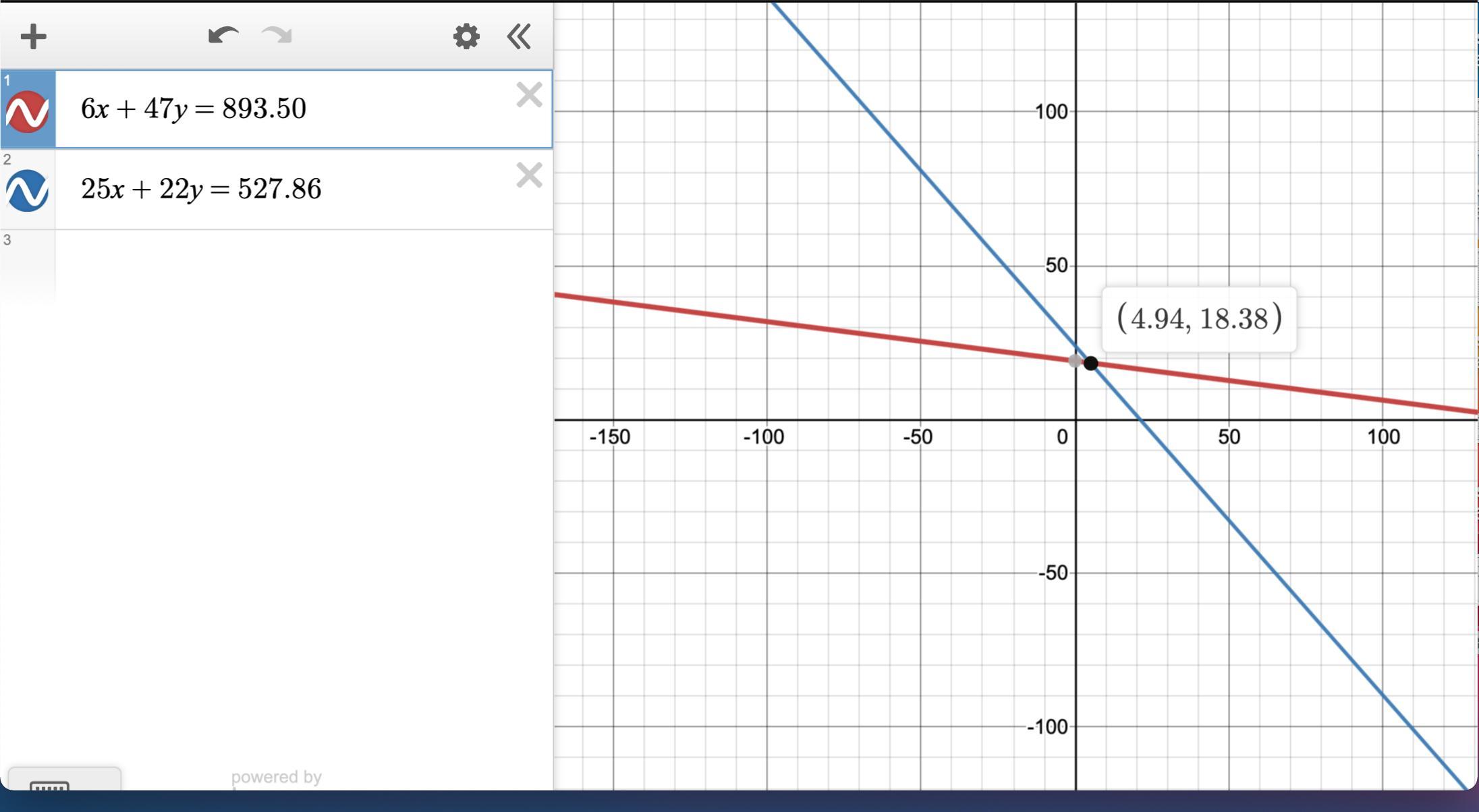Delete expression 6x + 47y = 893.50

click(529, 95)
